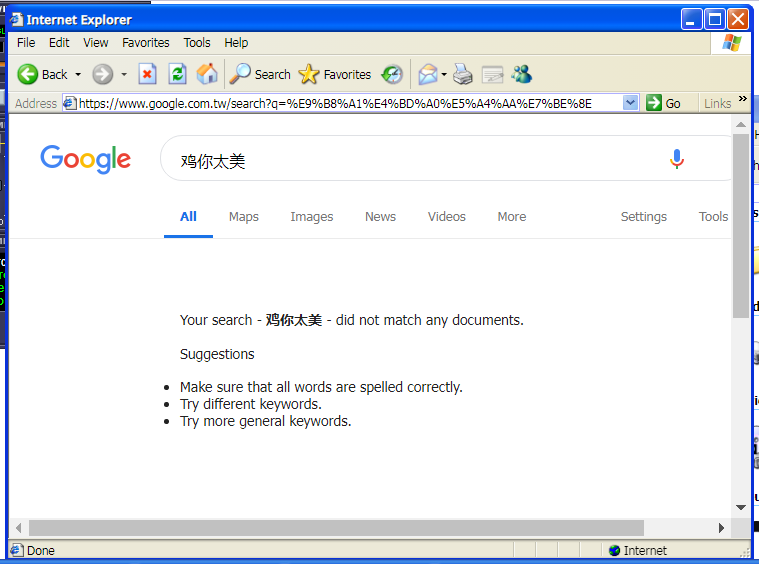Viewport: 759px width, 564px height.
Task: Click the 'did not match any documents' text
Action: (x=430, y=320)
